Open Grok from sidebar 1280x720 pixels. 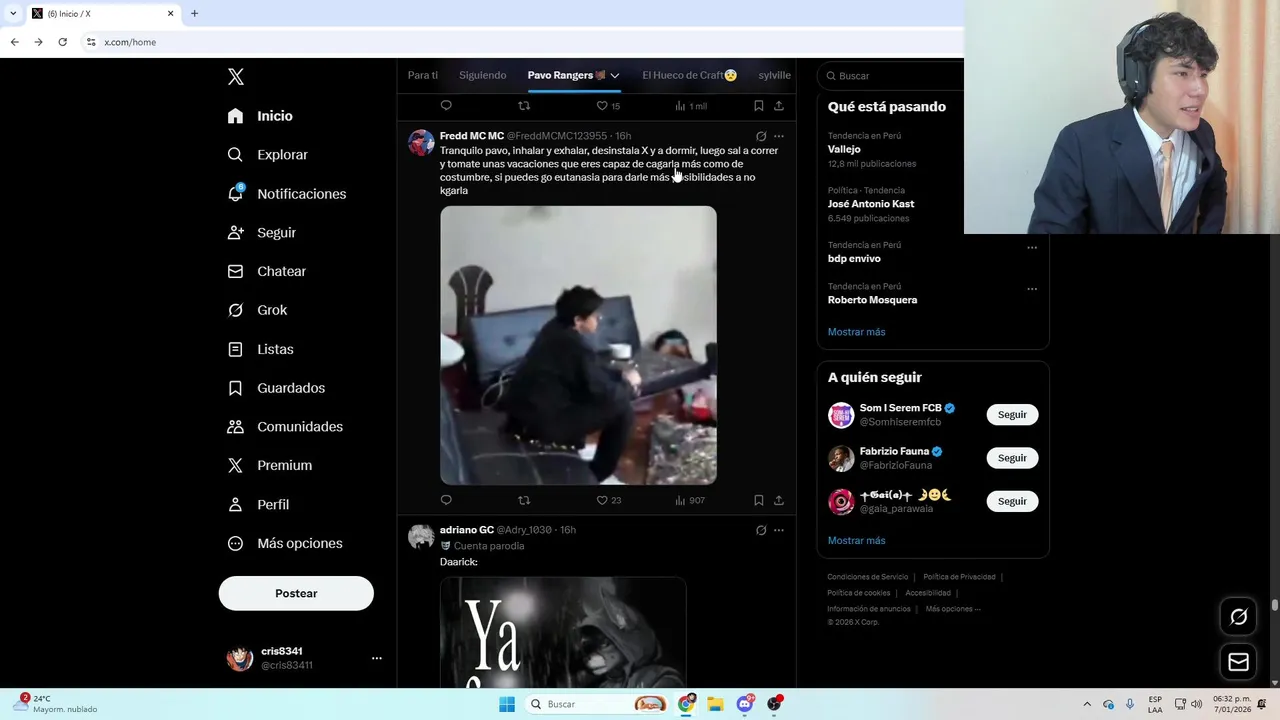click(x=257, y=310)
